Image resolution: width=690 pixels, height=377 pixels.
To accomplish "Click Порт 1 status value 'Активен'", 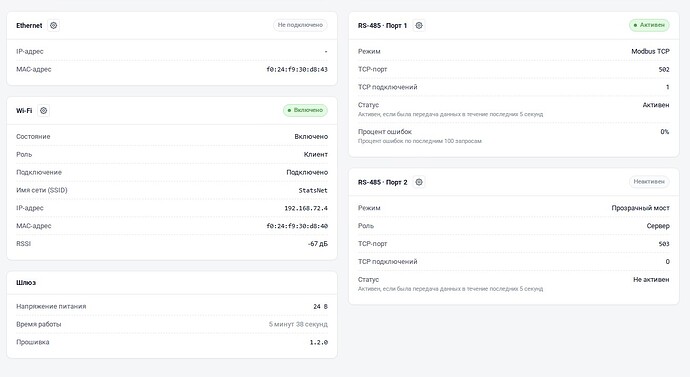I will [x=656, y=105].
